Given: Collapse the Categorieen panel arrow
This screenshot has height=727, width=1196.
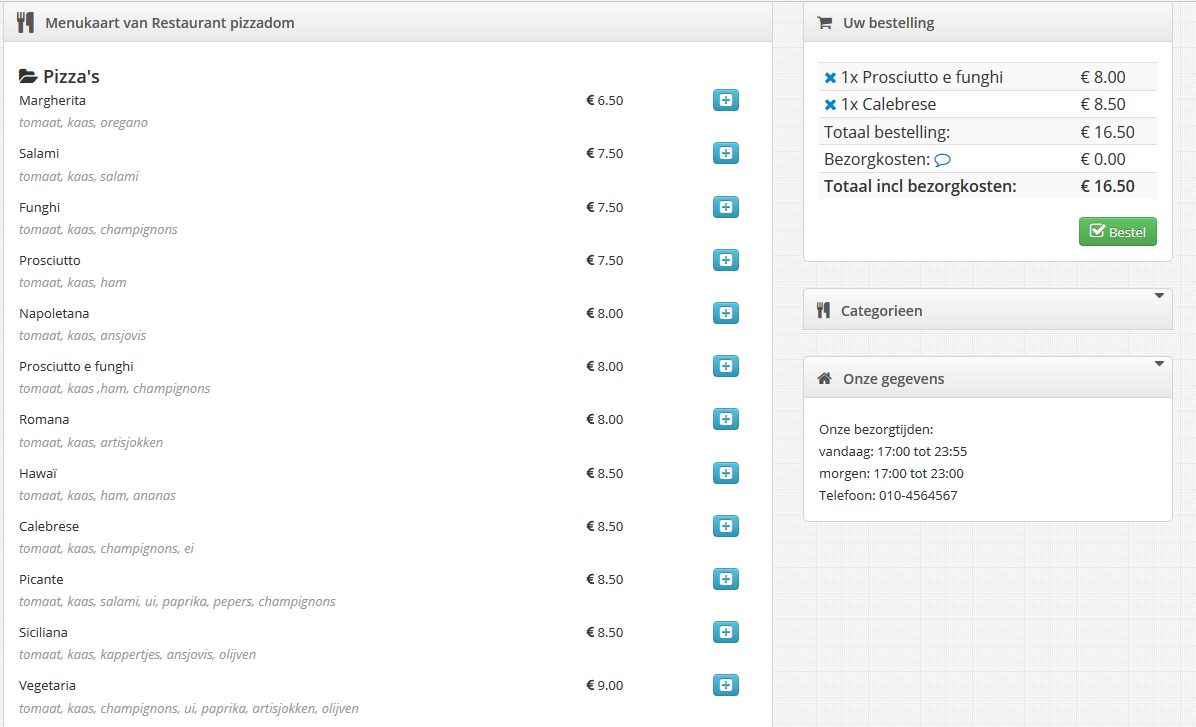Looking at the screenshot, I should coord(1159,295).
